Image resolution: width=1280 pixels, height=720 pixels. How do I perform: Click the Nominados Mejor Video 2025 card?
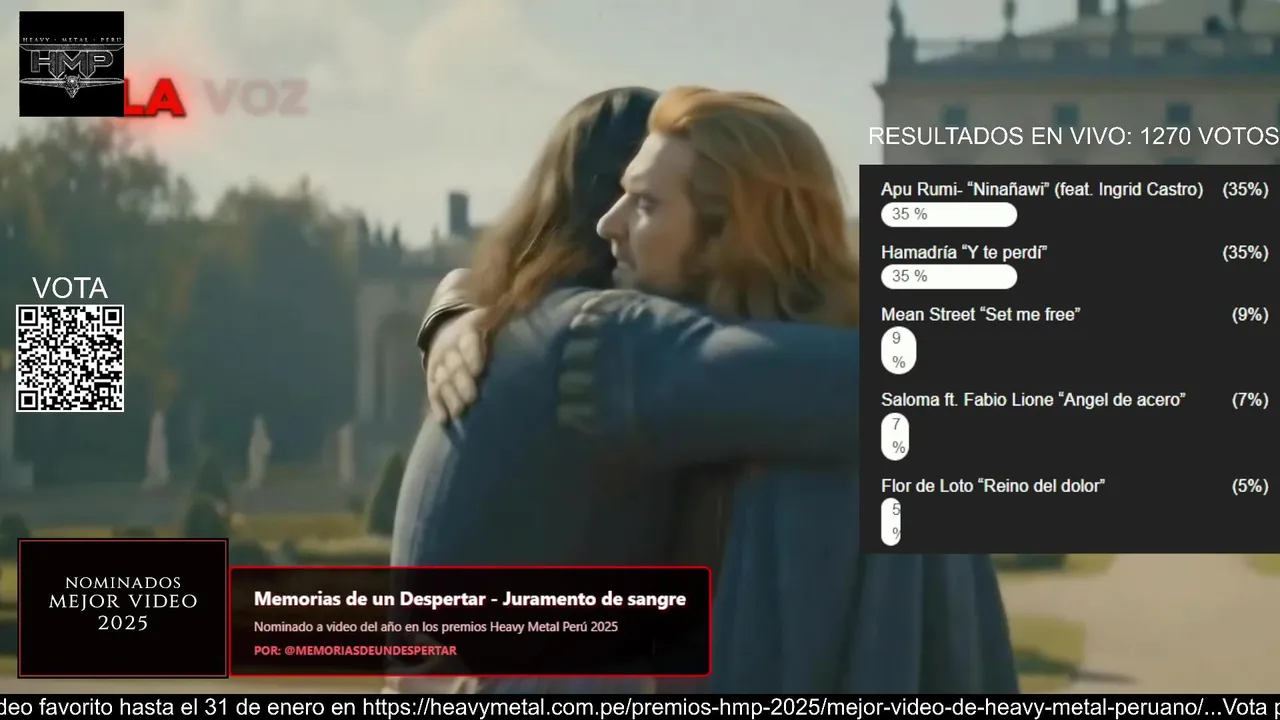pos(123,608)
